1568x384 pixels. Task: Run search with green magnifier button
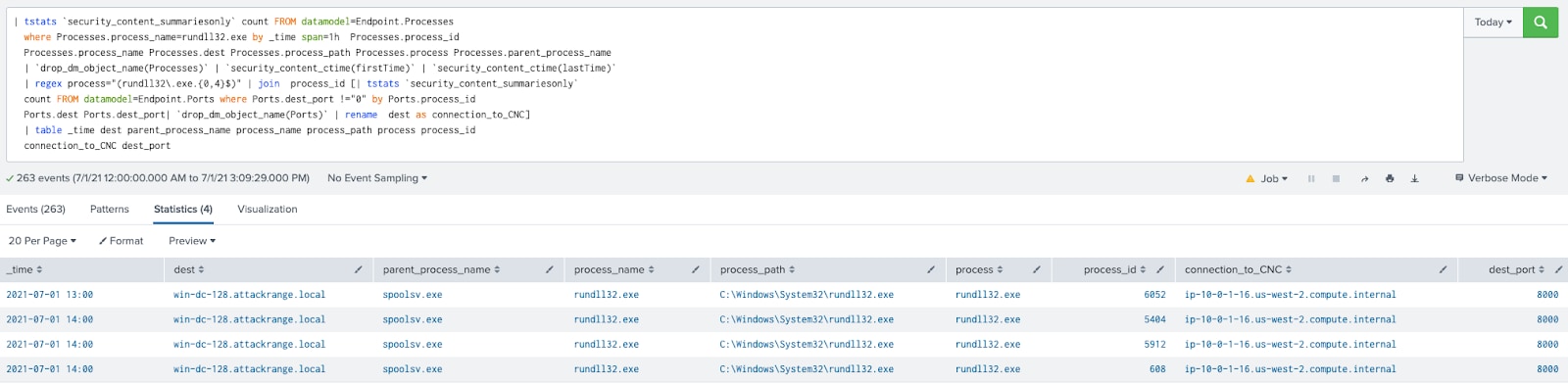[x=1541, y=22]
